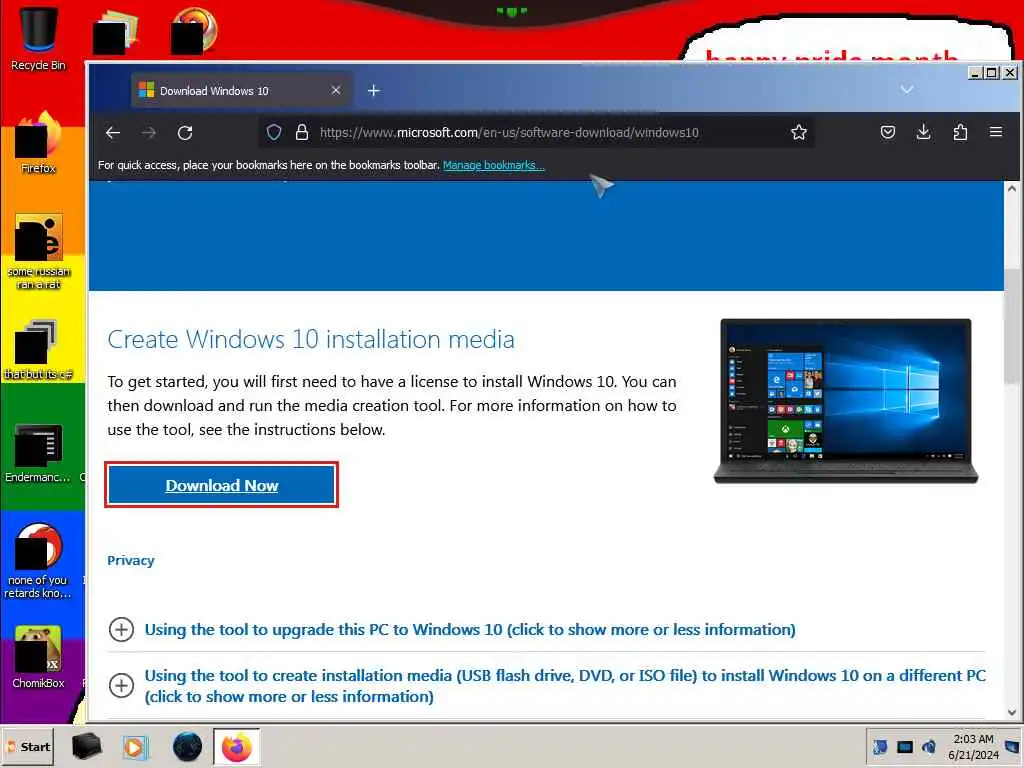Image resolution: width=1024 pixels, height=768 pixels.
Task: Click the volume speaker tray icon
Action: click(x=928, y=746)
